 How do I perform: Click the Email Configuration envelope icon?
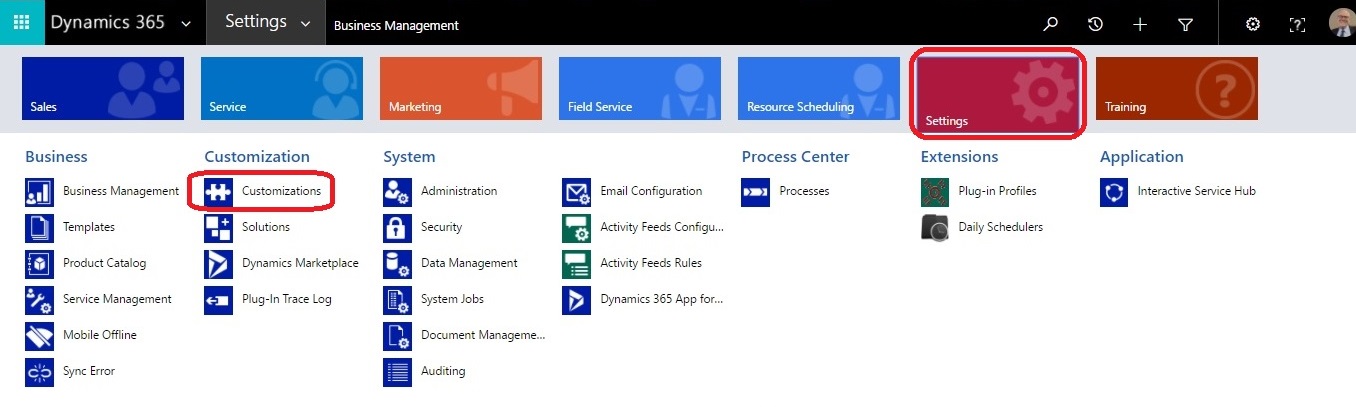(576, 191)
